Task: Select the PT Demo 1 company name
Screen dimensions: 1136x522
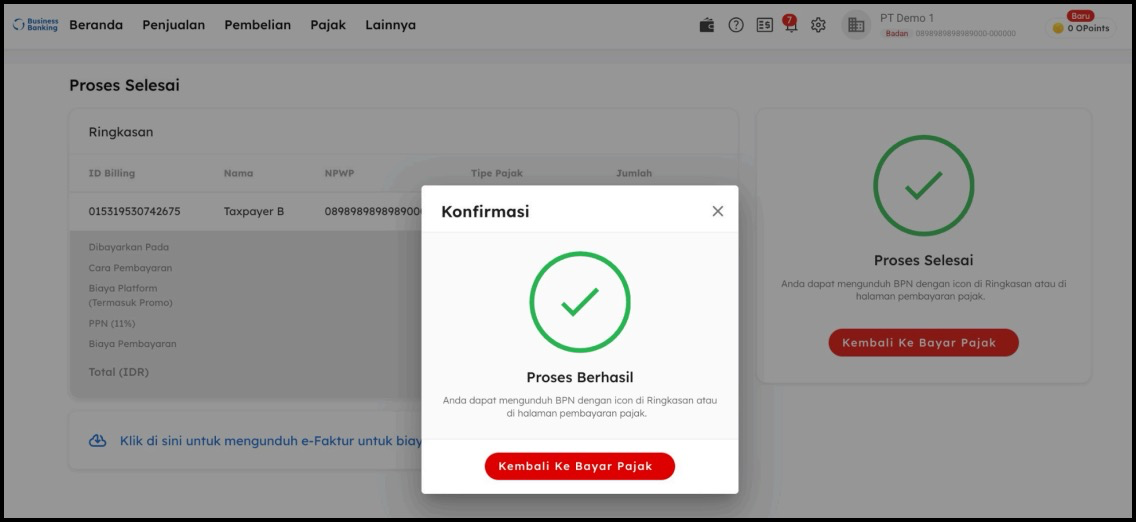Action: (x=907, y=18)
